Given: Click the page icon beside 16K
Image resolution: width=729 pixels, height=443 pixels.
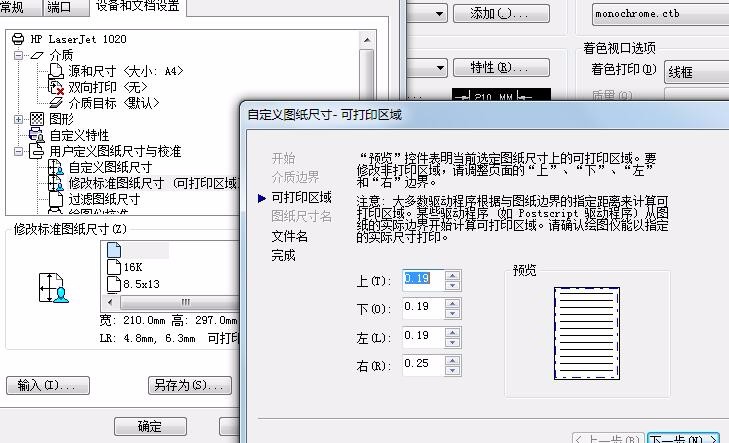Looking at the screenshot, I should point(114,267).
